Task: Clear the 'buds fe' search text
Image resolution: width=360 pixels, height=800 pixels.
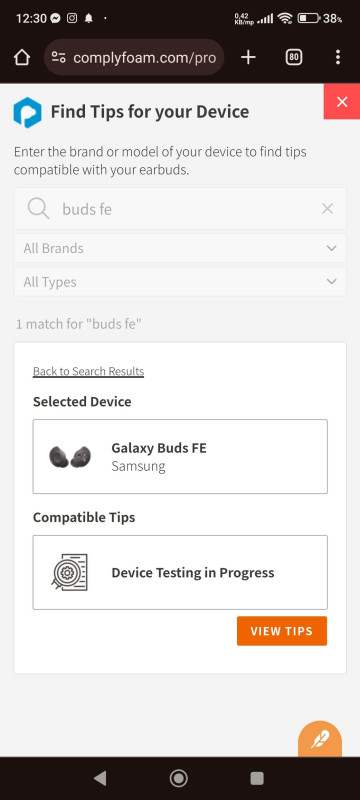Action: click(327, 209)
